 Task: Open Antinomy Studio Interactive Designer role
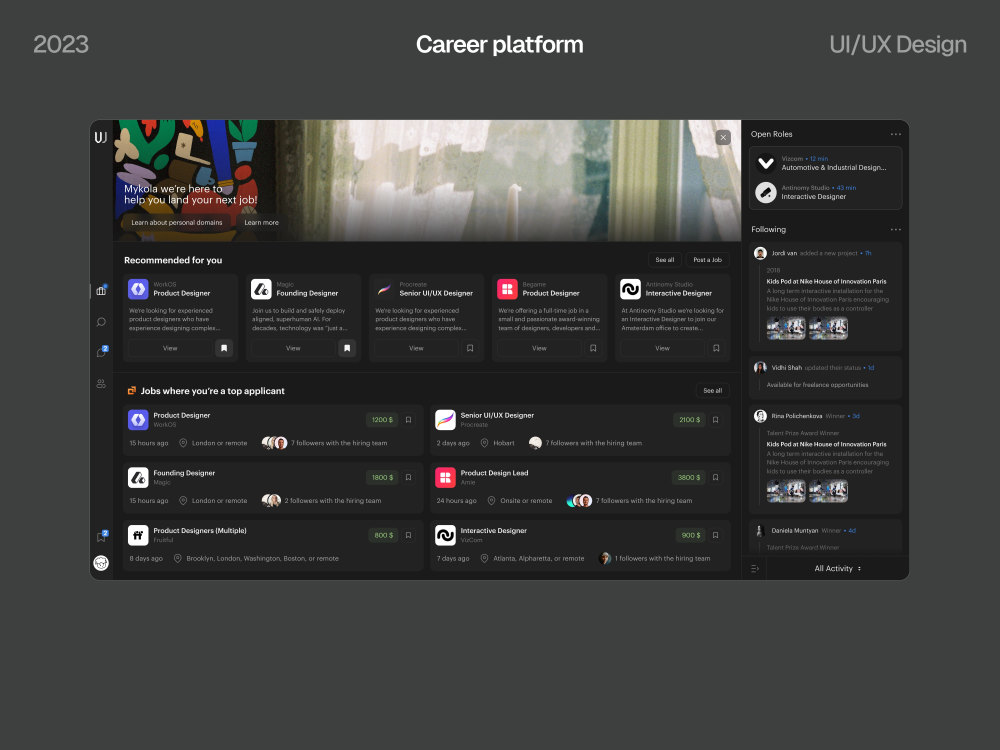point(826,192)
